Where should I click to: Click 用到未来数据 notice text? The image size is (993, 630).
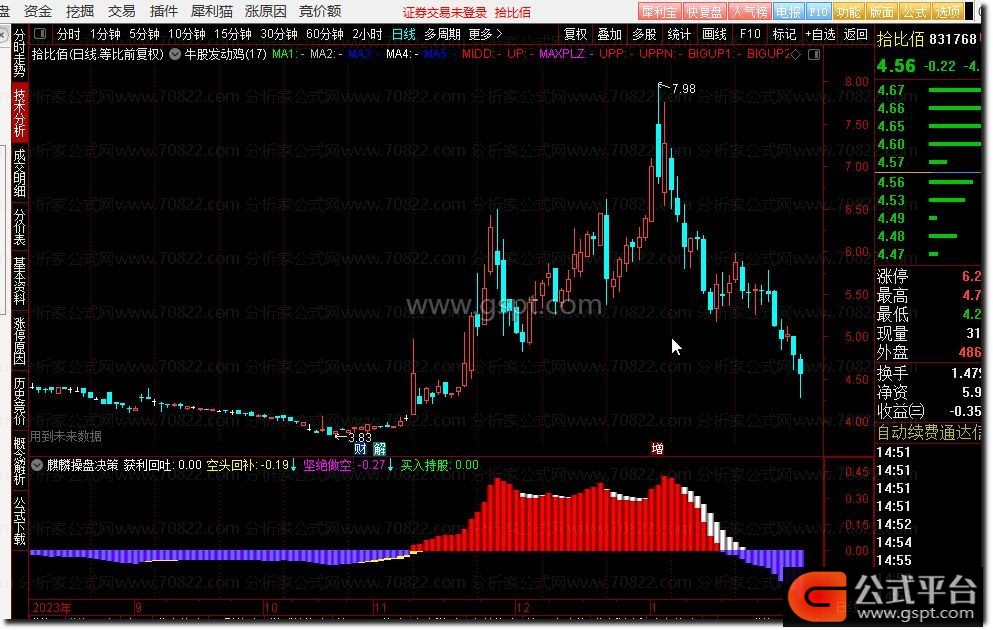(x=66, y=436)
